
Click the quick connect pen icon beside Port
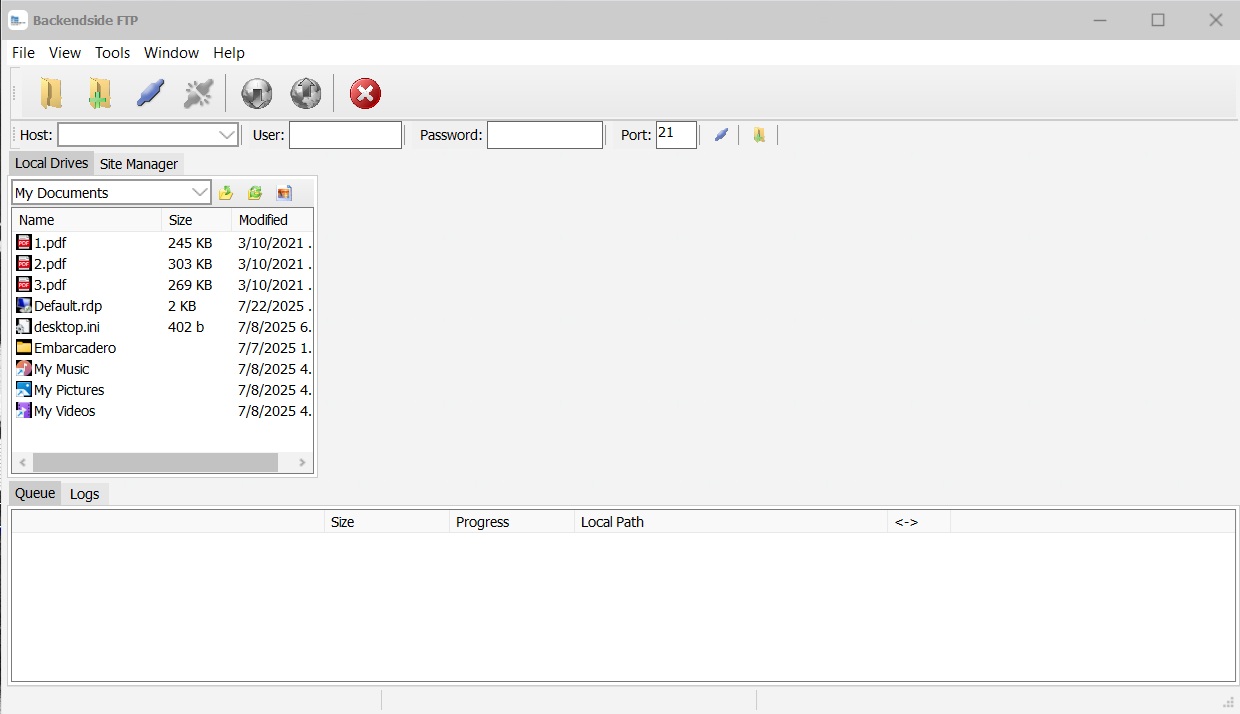point(721,134)
